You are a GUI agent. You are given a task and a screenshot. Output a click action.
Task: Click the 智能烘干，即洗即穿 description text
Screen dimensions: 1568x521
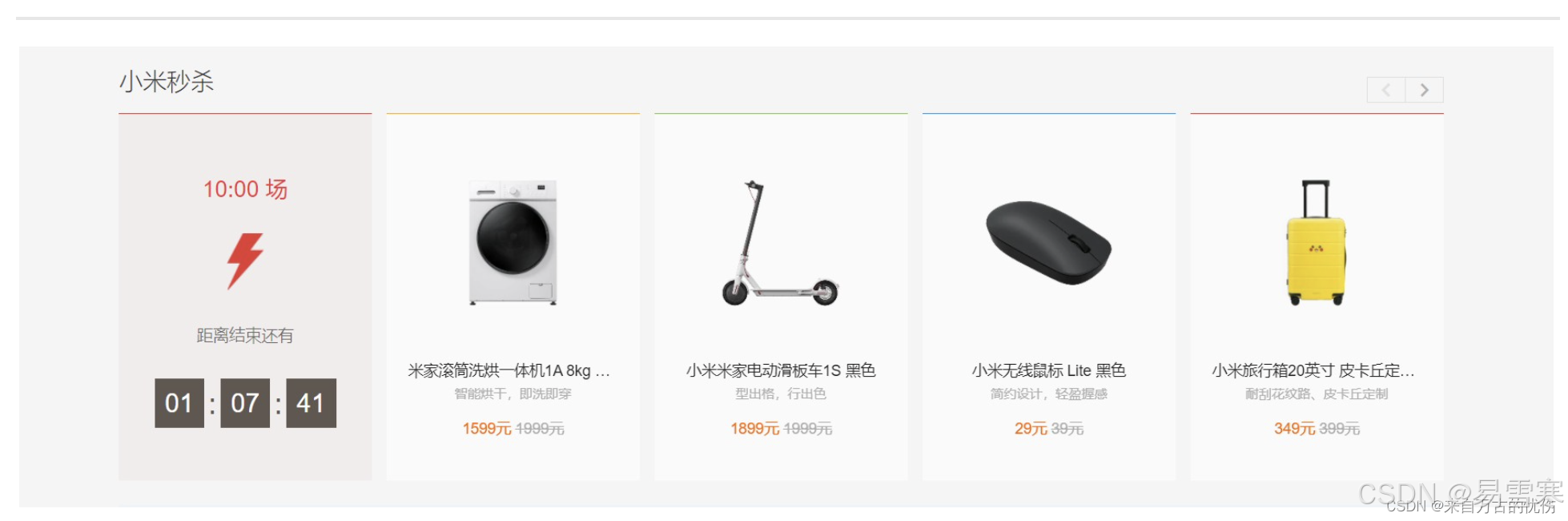click(x=513, y=394)
